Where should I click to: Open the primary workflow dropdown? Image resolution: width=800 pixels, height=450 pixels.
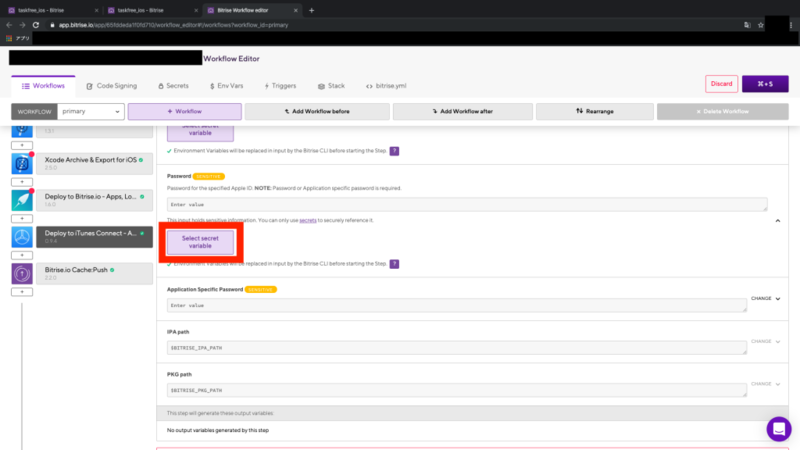(91, 111)
